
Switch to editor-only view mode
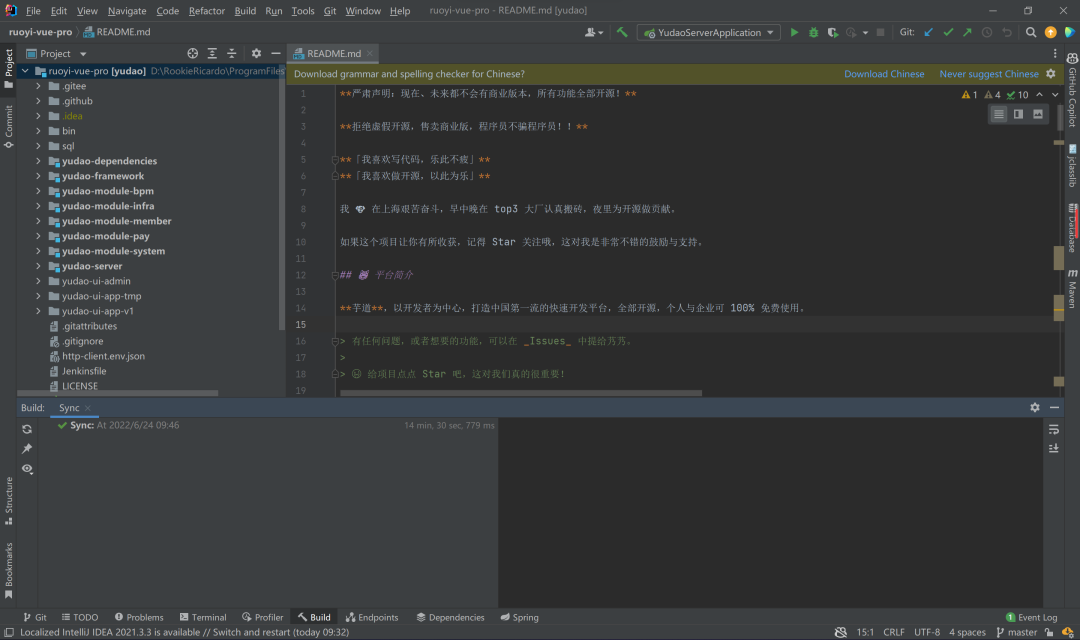(999, 114)
